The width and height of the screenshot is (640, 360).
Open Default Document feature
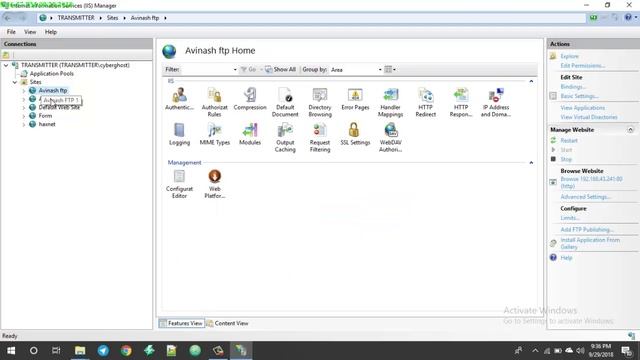point(285,102)
